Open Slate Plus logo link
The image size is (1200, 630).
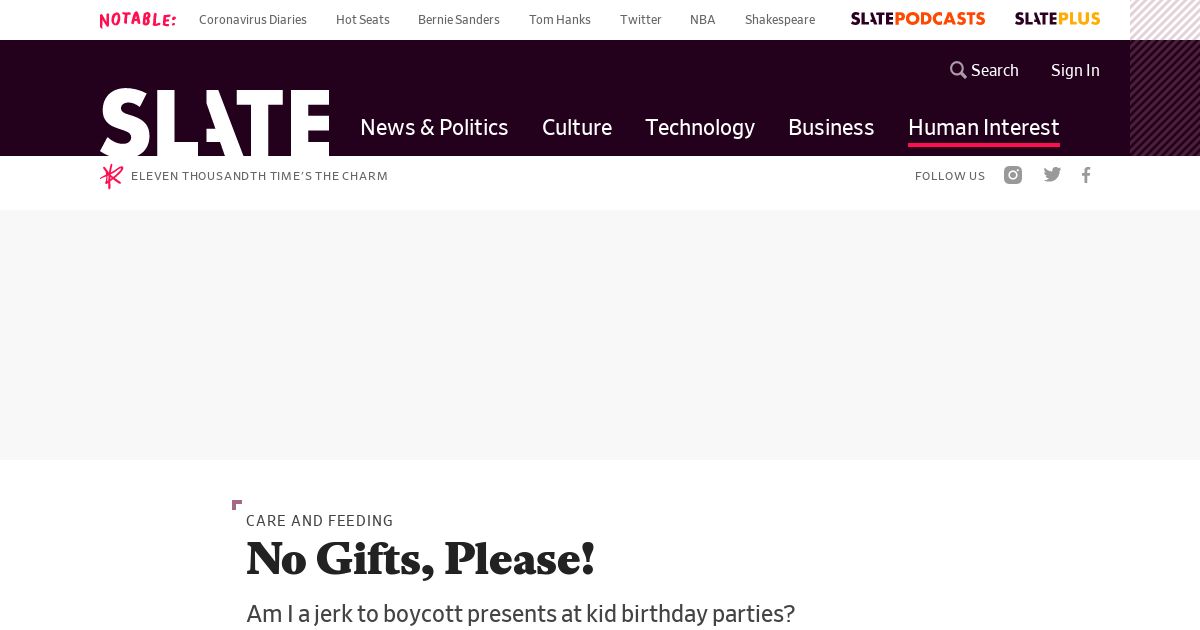[1057, 19]
